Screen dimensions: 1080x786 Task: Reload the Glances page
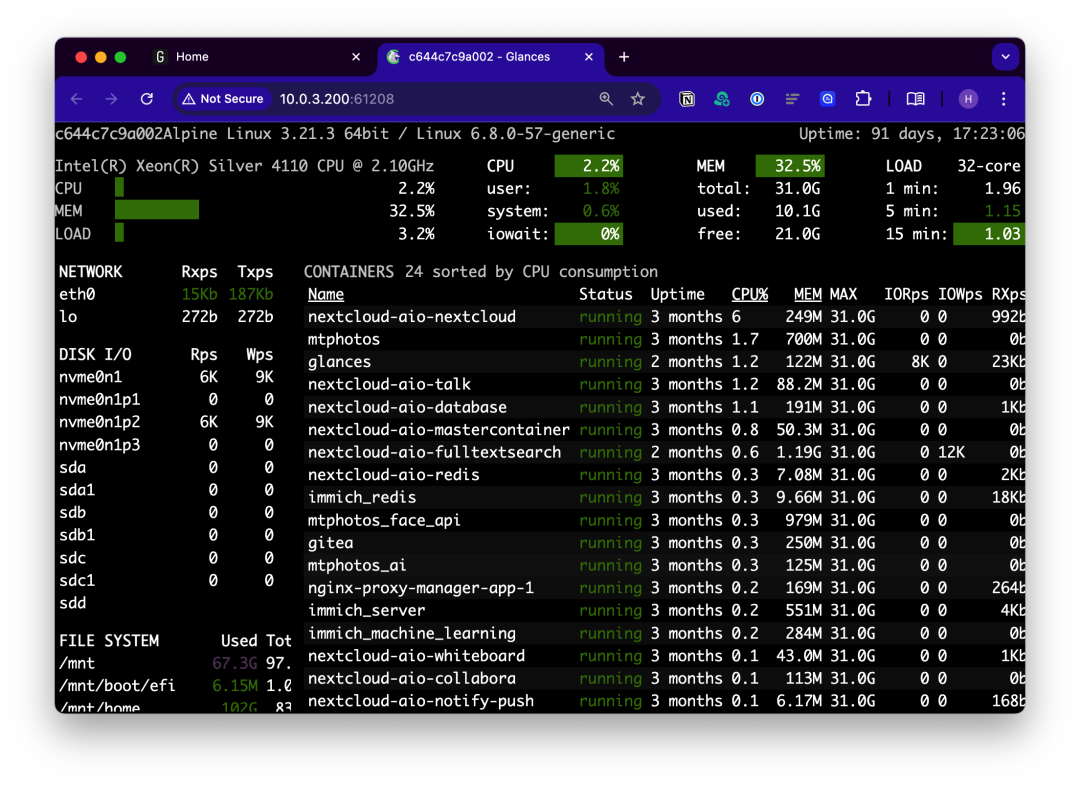tap(146, 99)
